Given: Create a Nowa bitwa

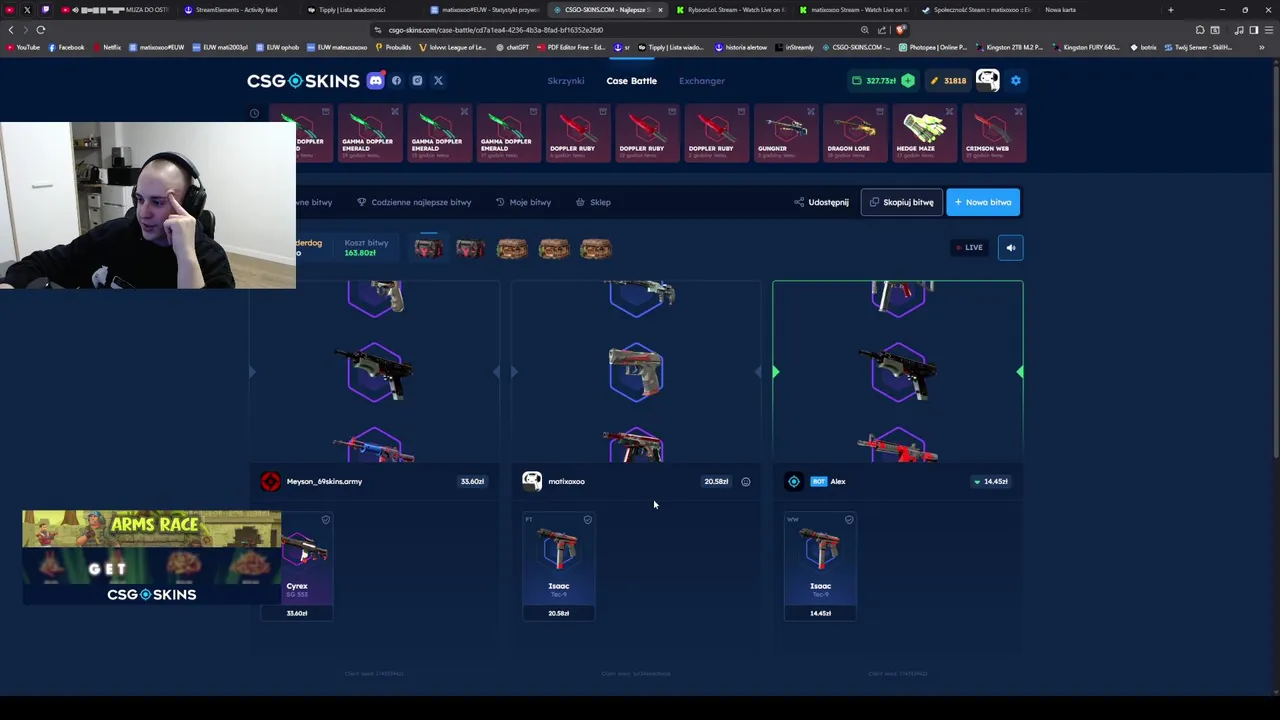Looking at the screenshot, I should 983,202.
